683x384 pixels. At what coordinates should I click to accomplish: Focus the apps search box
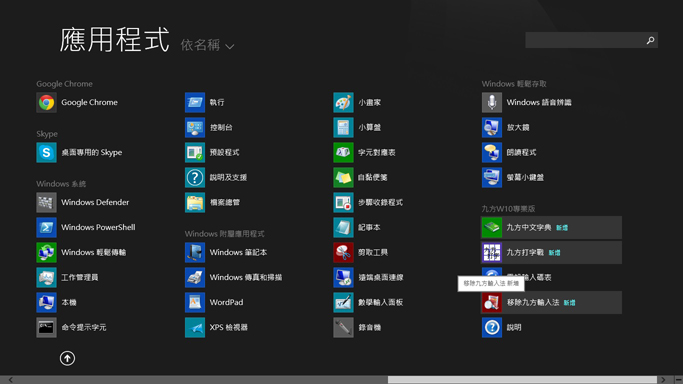click(x=592, y=40)
